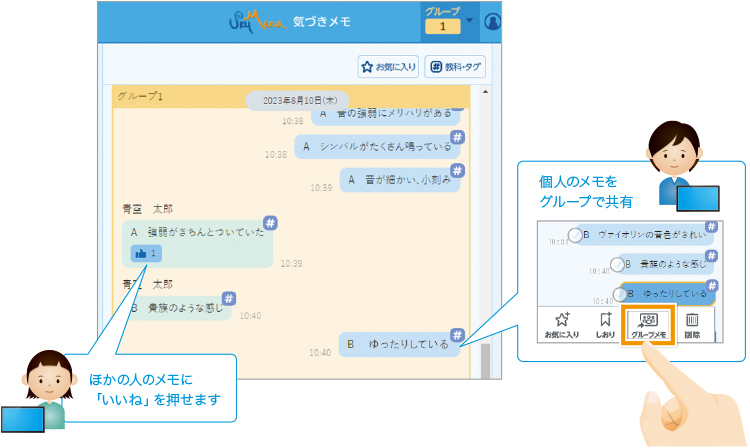
Task: Click the お気に入り star icon in bottom toolbar
Action: (562, 325)
